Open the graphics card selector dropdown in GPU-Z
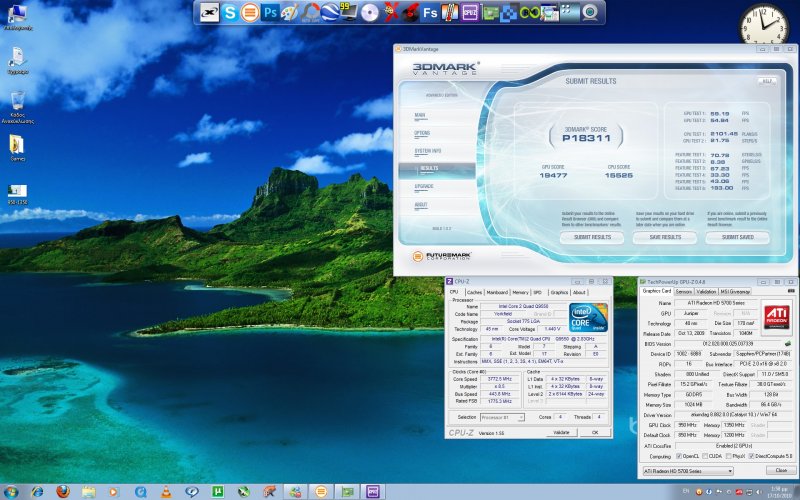800x500 pixels. pos(688,471)
